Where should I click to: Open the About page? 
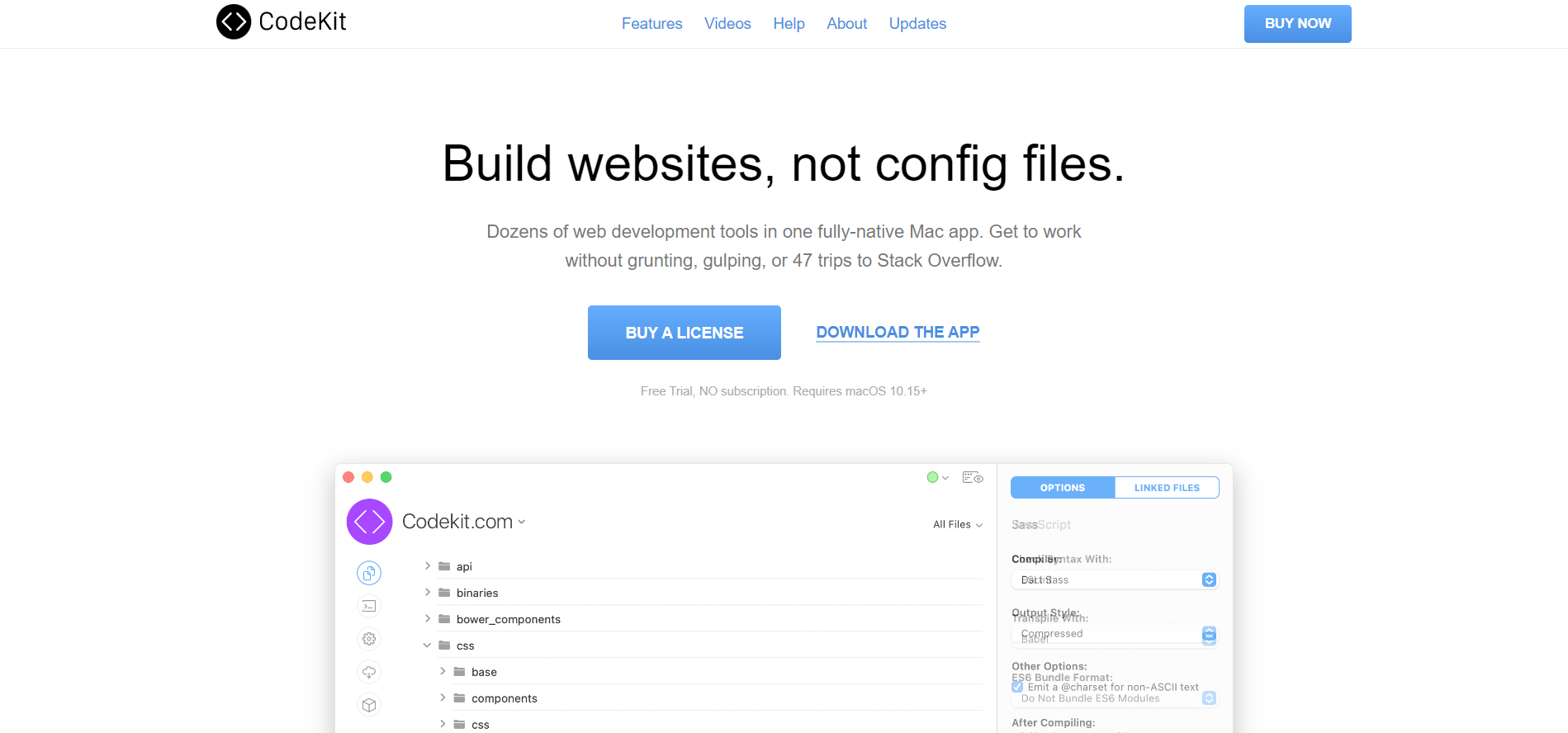tap(846, 23)
